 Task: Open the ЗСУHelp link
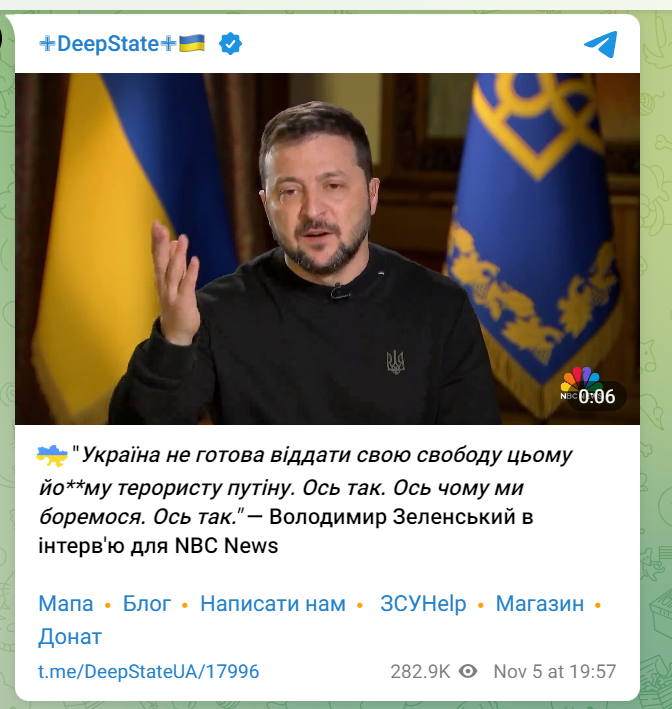point(423,604)
